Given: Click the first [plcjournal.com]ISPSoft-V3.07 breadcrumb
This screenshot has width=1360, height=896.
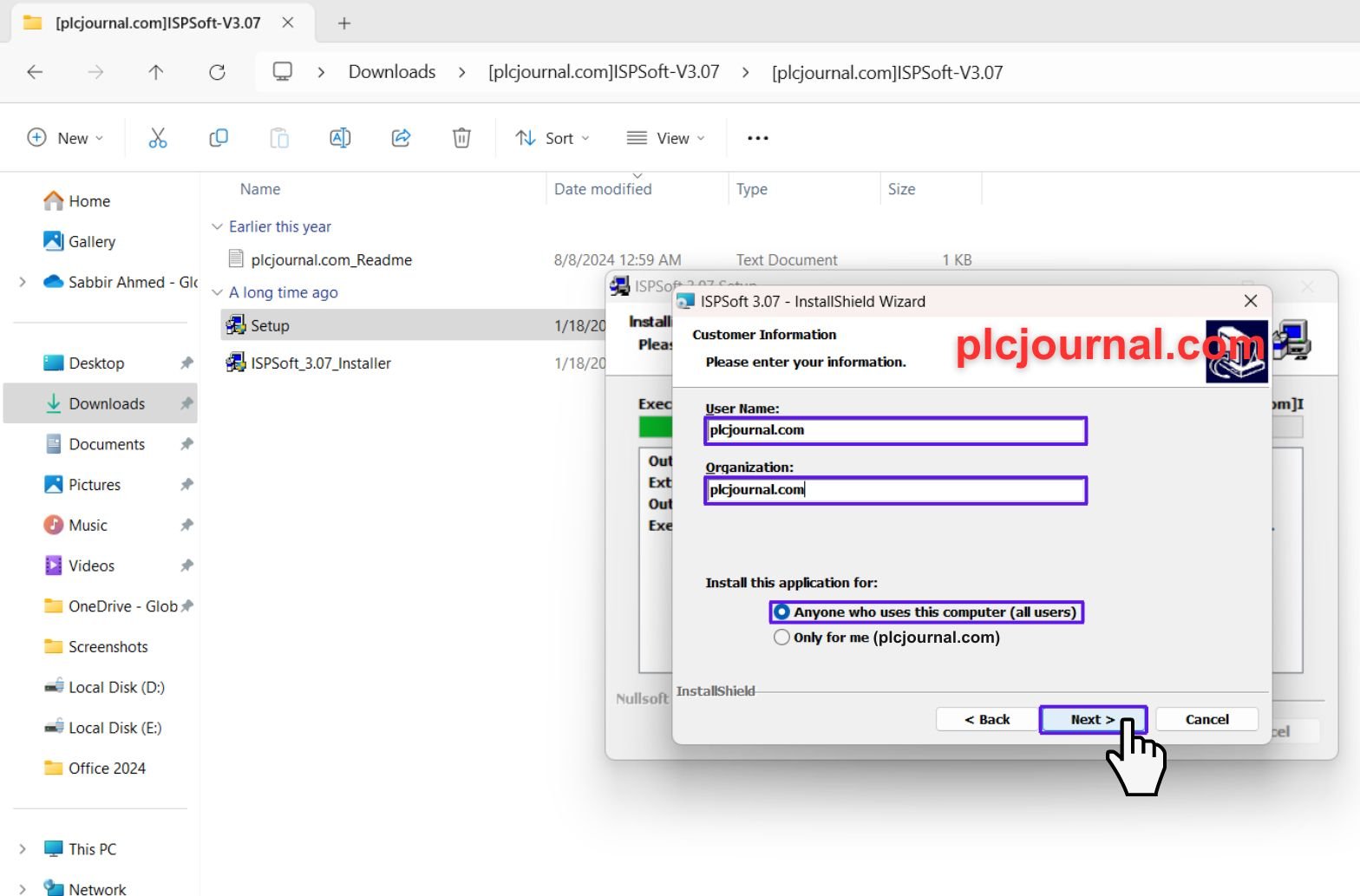Looking at the screenshot, I should click(x=604, y=72).
